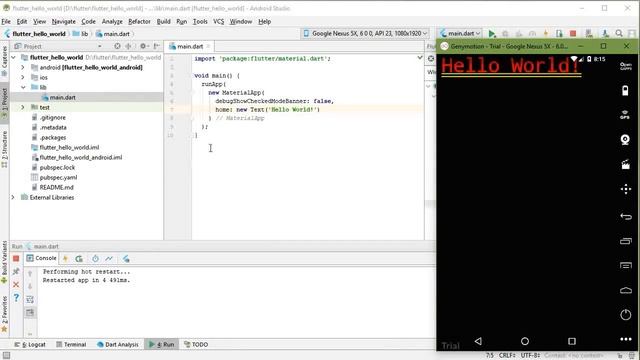
Task: Toggle scroll-to-end icon in console gutter
Action: pos(30,313)
